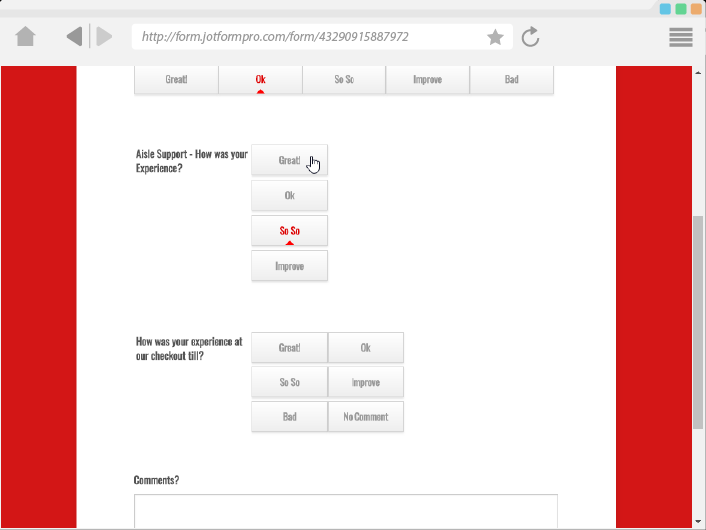The image size is (706, 530).
Task: Bookmark page with the star icon
Action: coord(495,37)
